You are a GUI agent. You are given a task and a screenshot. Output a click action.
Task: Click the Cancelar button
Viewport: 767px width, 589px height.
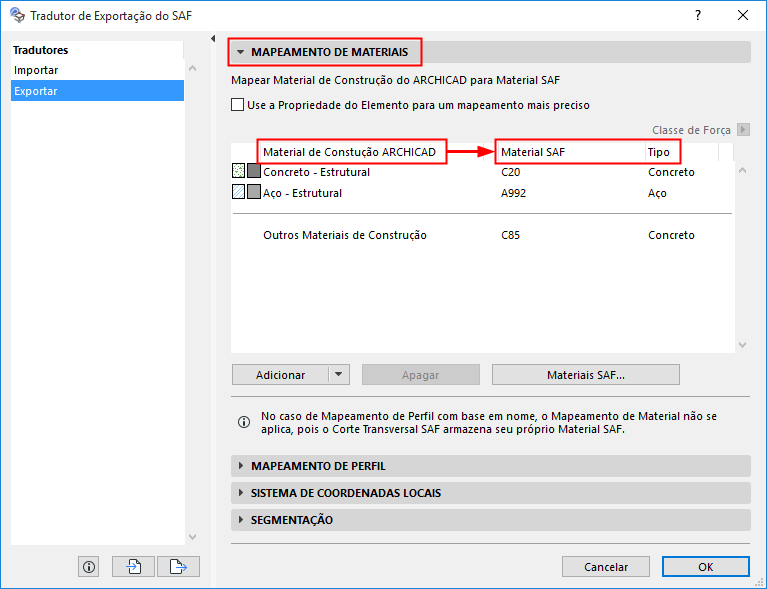coord(606,566)
